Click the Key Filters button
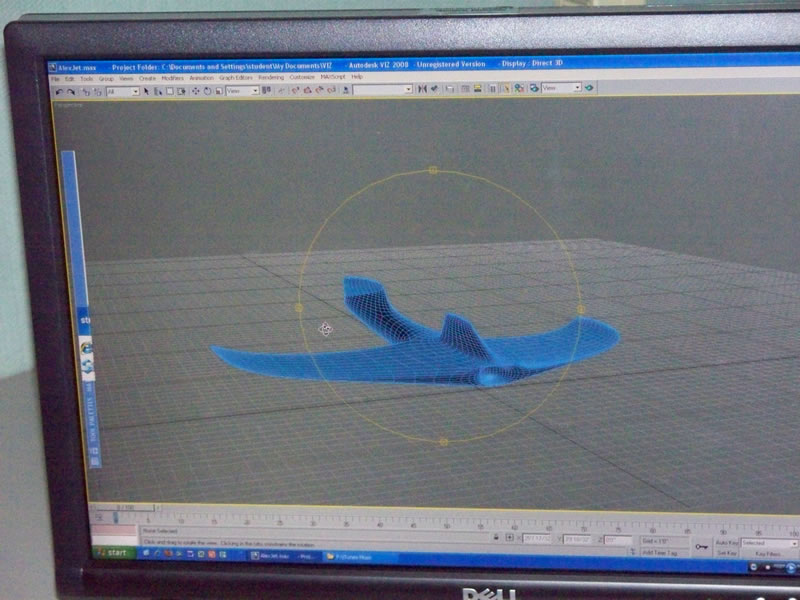 (x=768, y=554)
